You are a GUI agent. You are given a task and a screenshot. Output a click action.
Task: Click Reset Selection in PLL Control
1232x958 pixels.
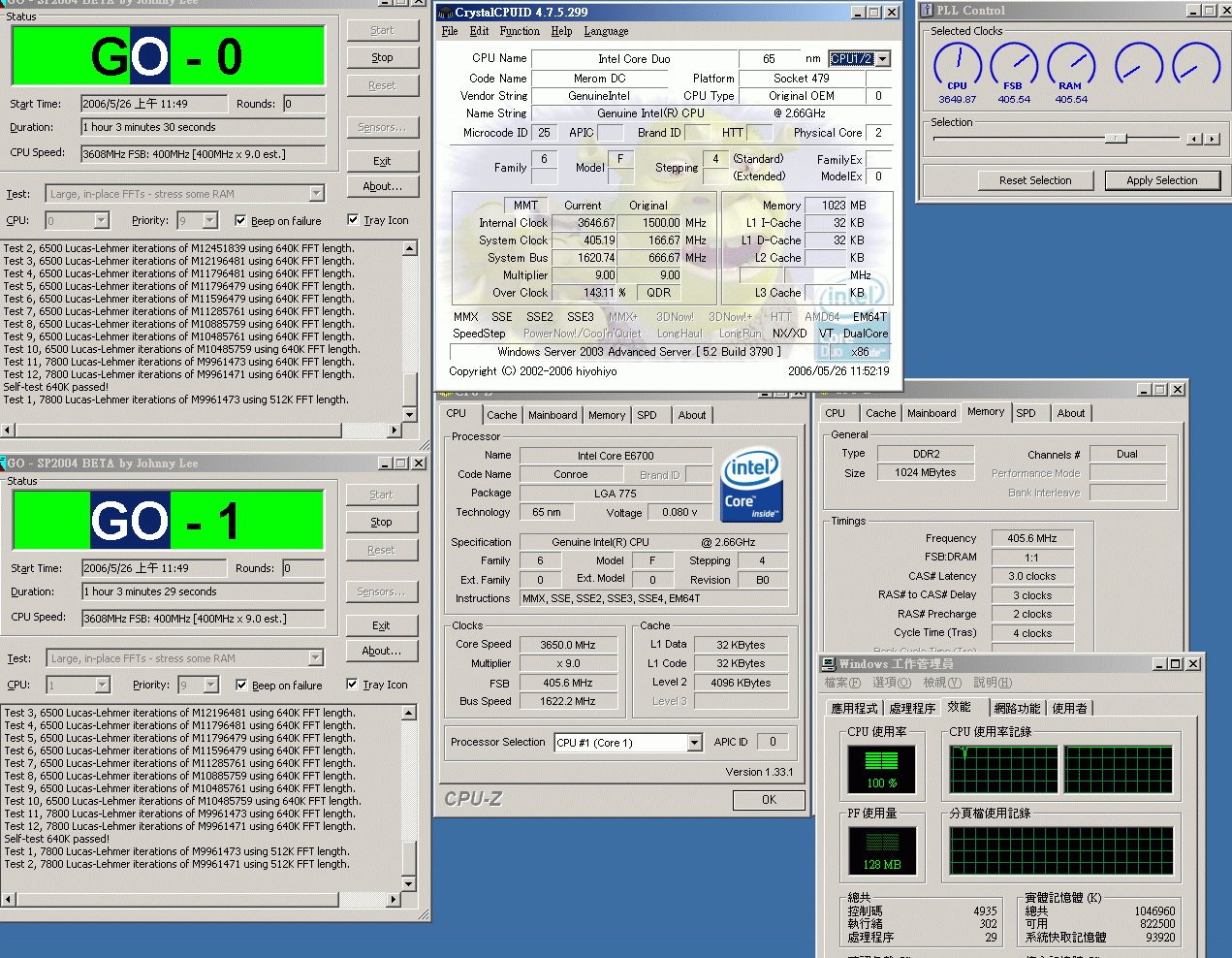point(1035,180)
